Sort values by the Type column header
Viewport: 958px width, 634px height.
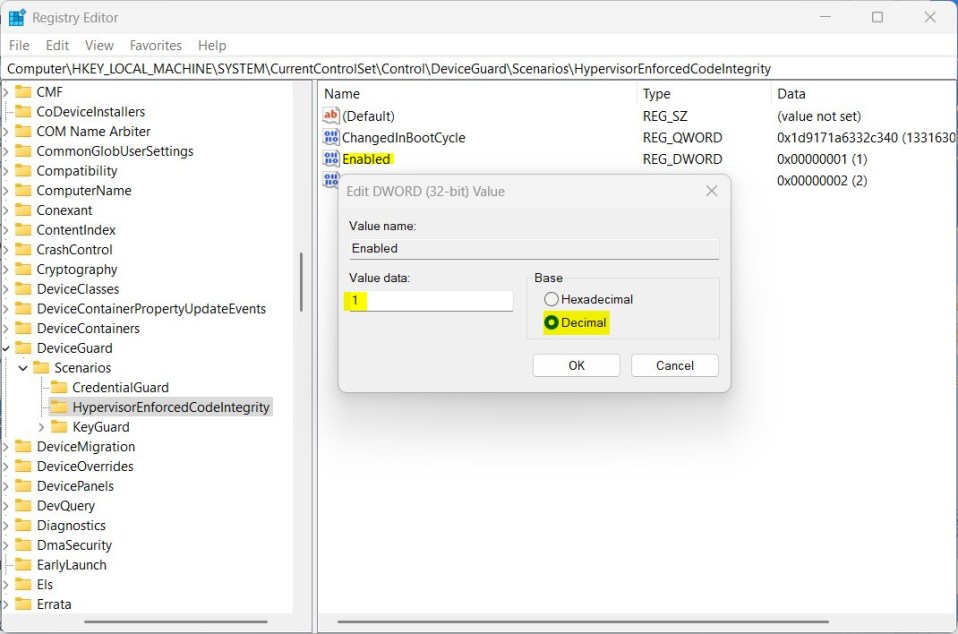tap(704, 93)
